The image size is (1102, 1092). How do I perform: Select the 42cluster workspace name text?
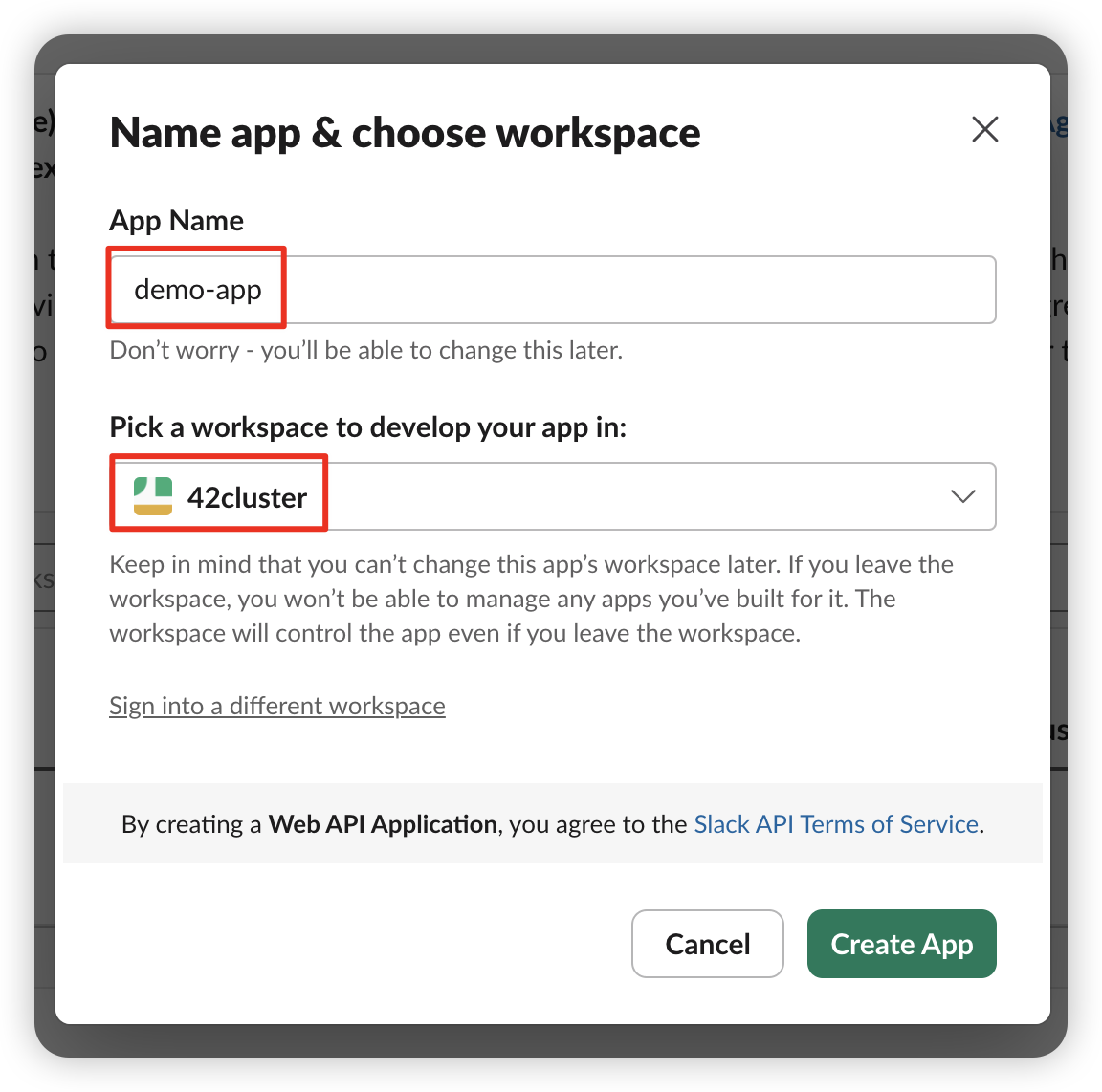click(247, 498)
